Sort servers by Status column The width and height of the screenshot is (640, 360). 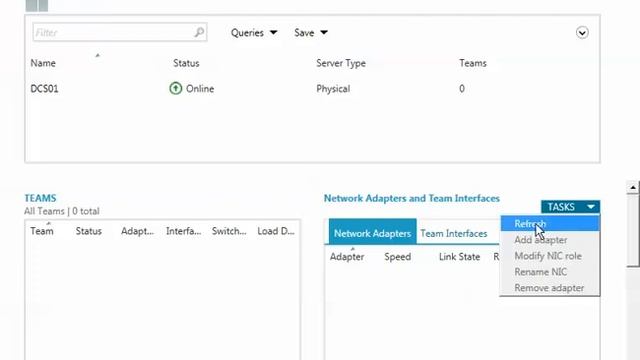click(x=186, y=63)
